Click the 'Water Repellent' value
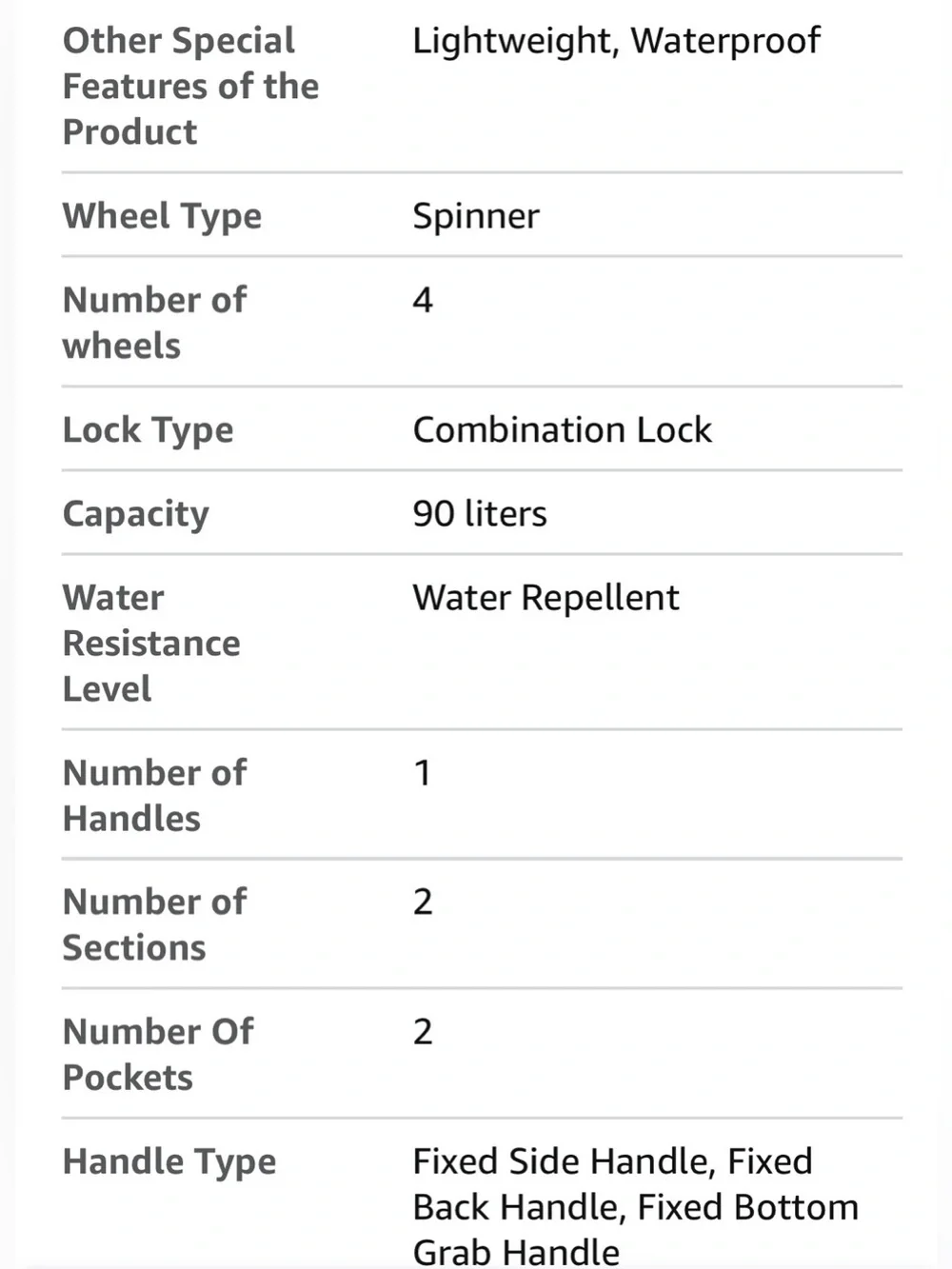 coord(545,598)
